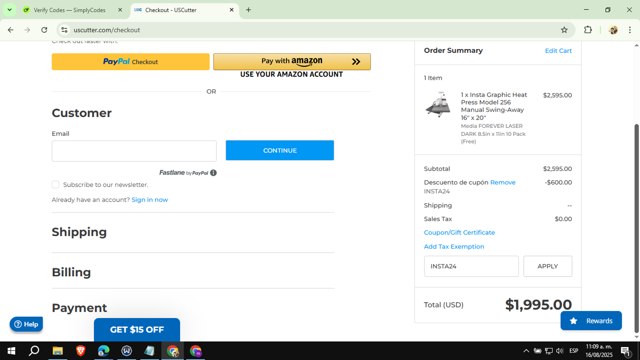Click the GET $15 OFF banner

point(137,329)
